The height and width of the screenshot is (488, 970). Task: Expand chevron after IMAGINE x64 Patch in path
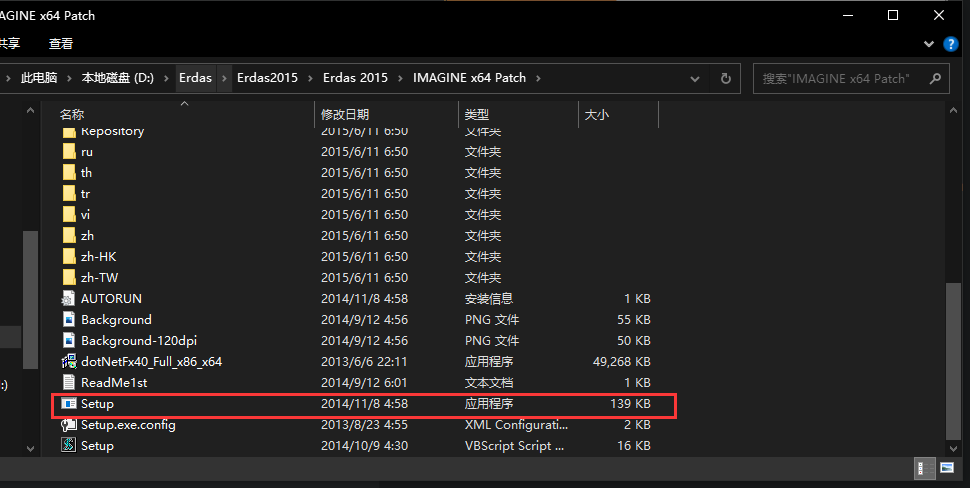[x=538, y=78]
